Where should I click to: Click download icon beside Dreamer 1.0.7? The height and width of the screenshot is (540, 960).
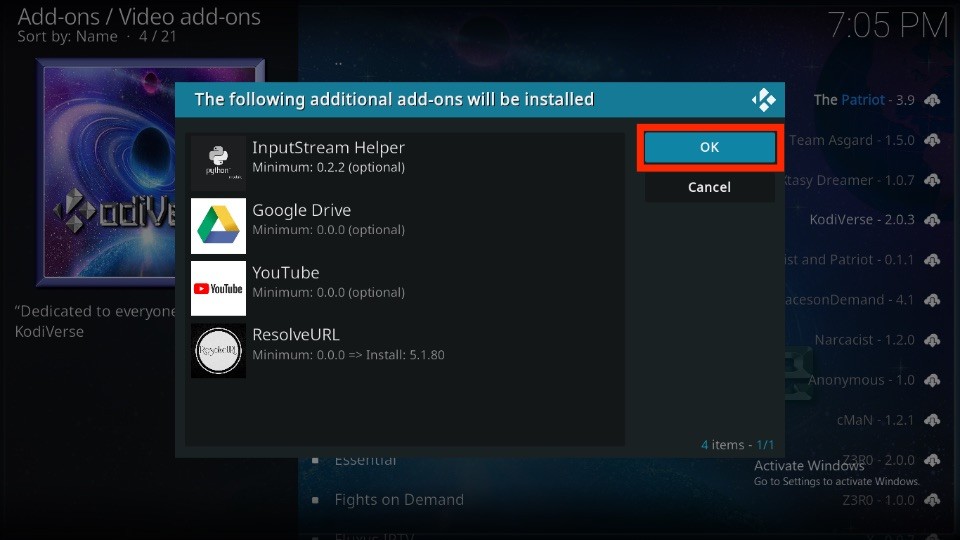tap(932, 180)
